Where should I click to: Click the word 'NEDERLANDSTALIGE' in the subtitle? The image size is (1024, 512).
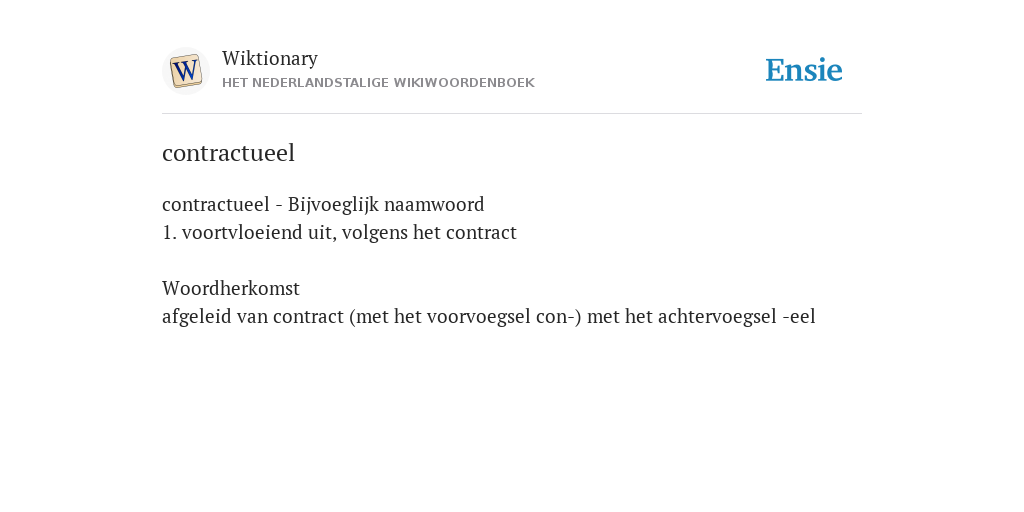tap(320, 83)
